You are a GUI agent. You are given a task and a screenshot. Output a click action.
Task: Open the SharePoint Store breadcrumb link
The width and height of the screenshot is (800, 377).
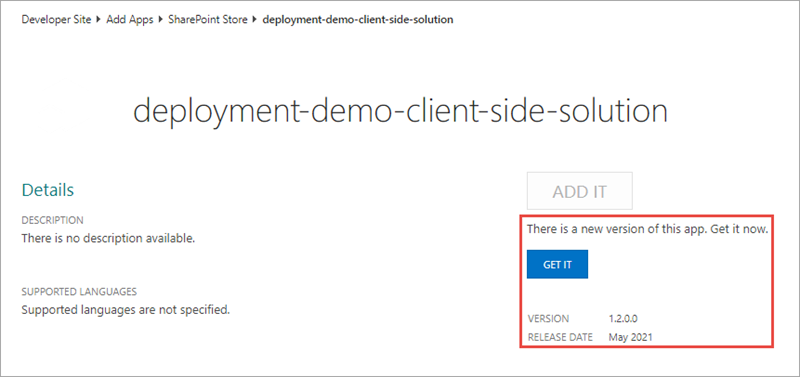click(x=208, y=20)
